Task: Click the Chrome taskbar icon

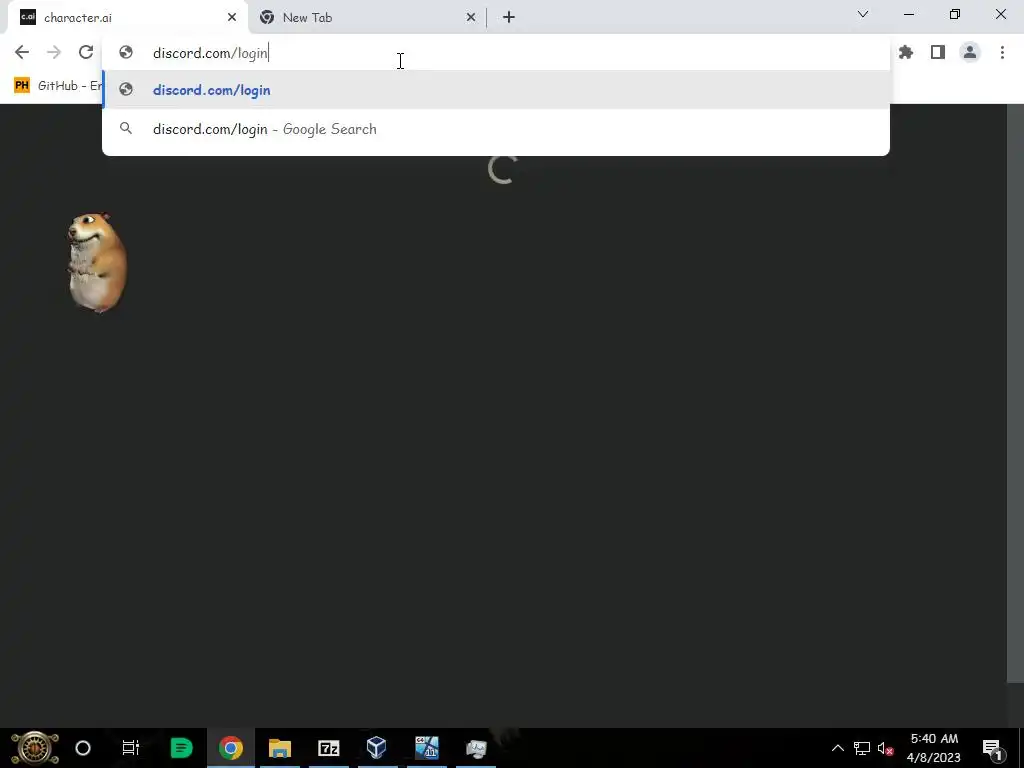Action: click(231, 748)
